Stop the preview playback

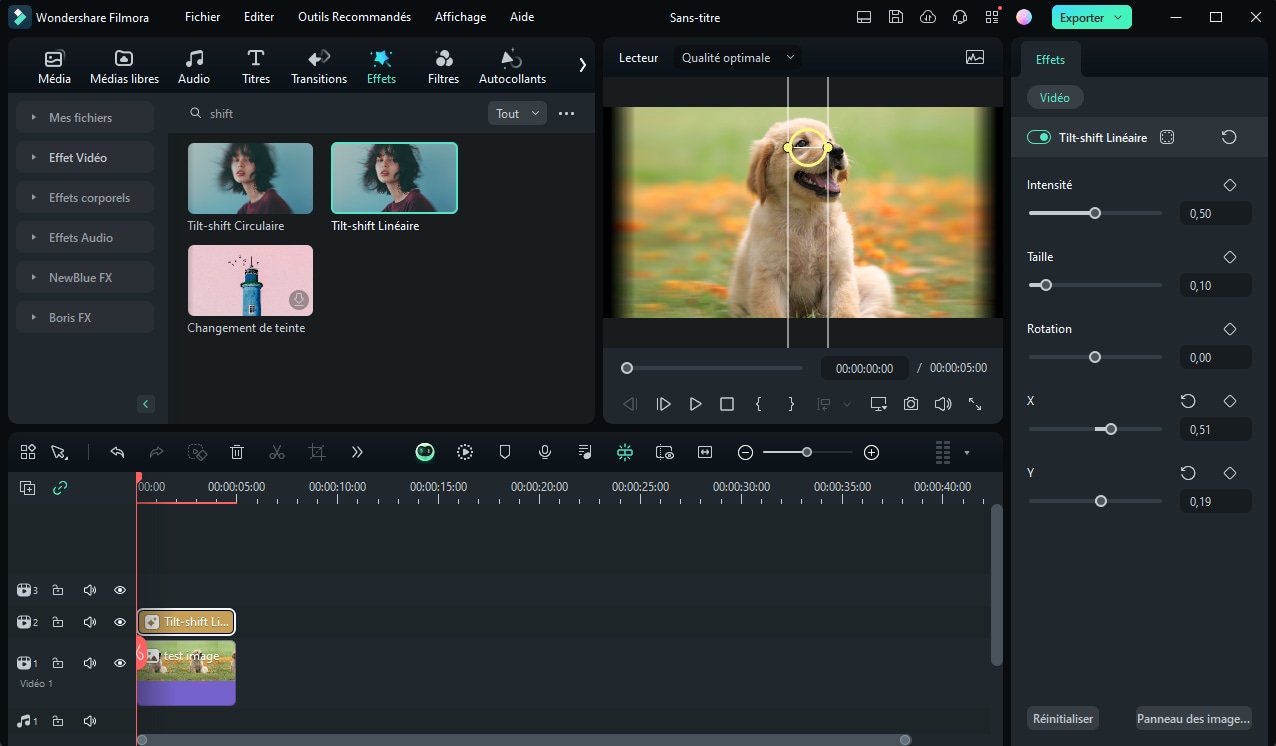727,404
